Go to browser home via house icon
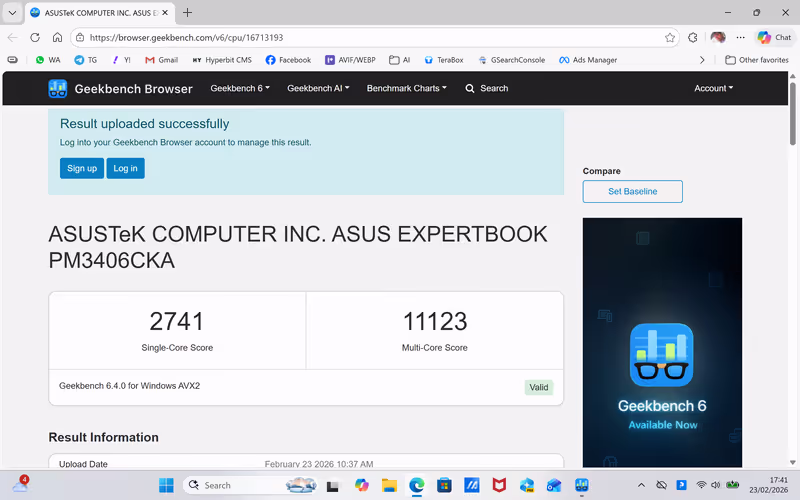Viewport: 800px width, 500px height. pyautogui.click(x=58, y=37)
